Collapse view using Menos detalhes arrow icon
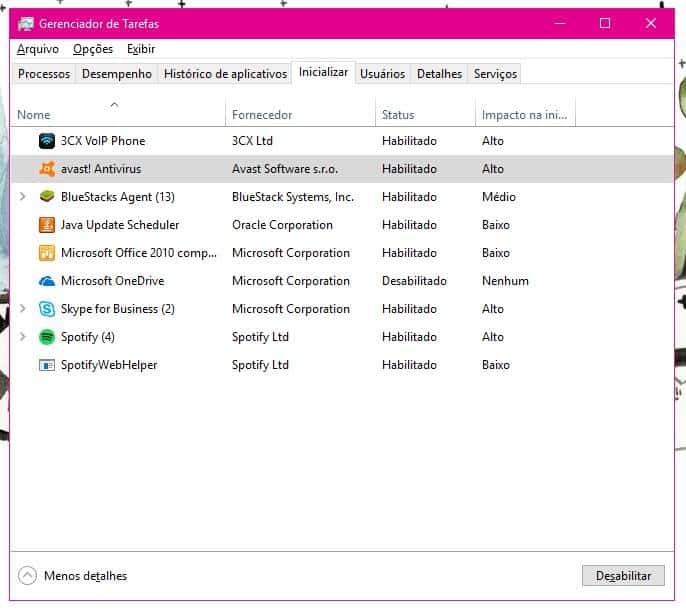Image resolution: width=686 pixels, height=610 pixels. click(27, 576)
